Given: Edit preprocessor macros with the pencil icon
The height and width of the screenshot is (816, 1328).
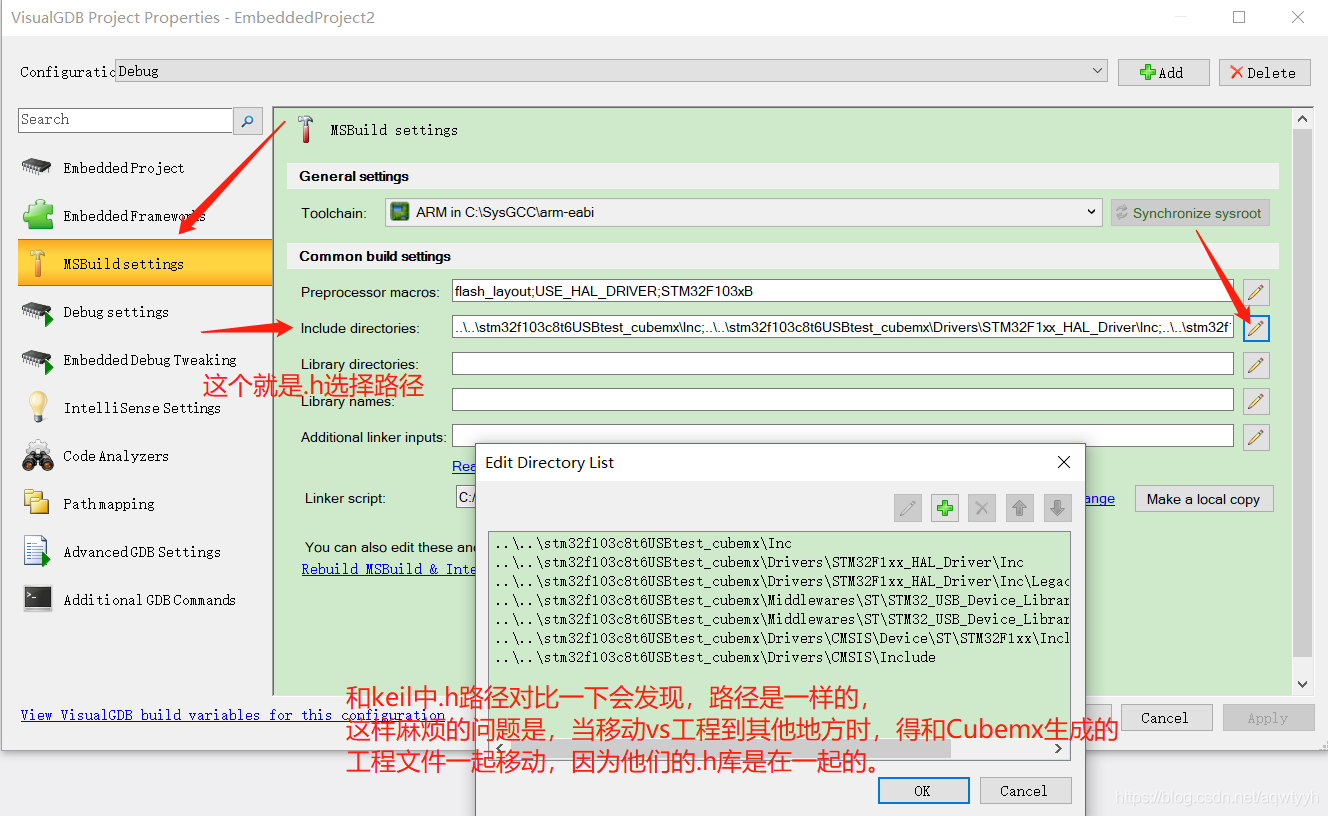Looking at the screenshot, I should point(1256,293).
